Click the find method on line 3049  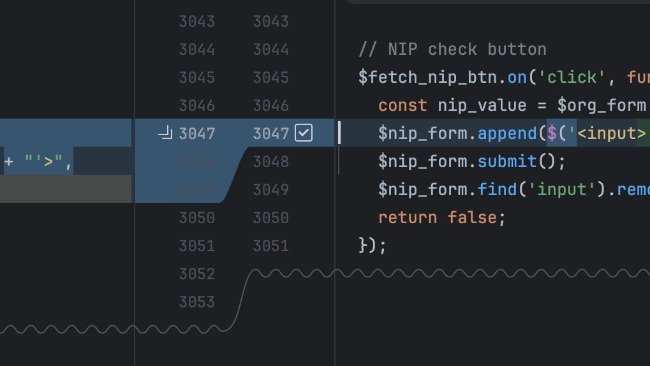pos(497,189)
